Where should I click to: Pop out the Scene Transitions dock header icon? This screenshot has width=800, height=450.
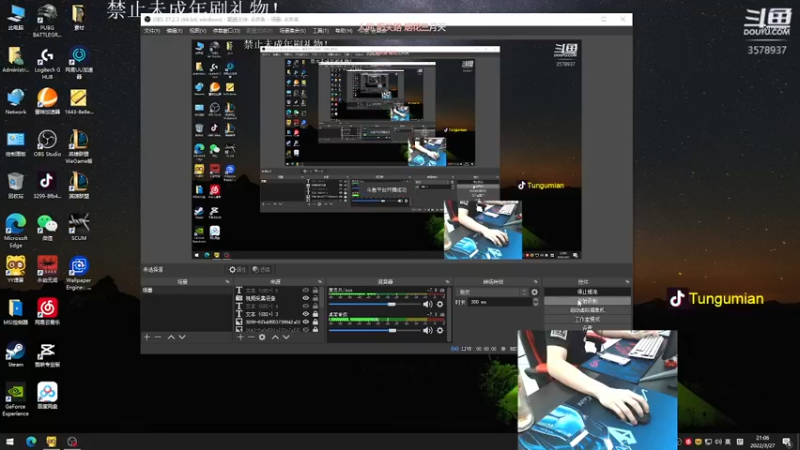tap(535, 282)
